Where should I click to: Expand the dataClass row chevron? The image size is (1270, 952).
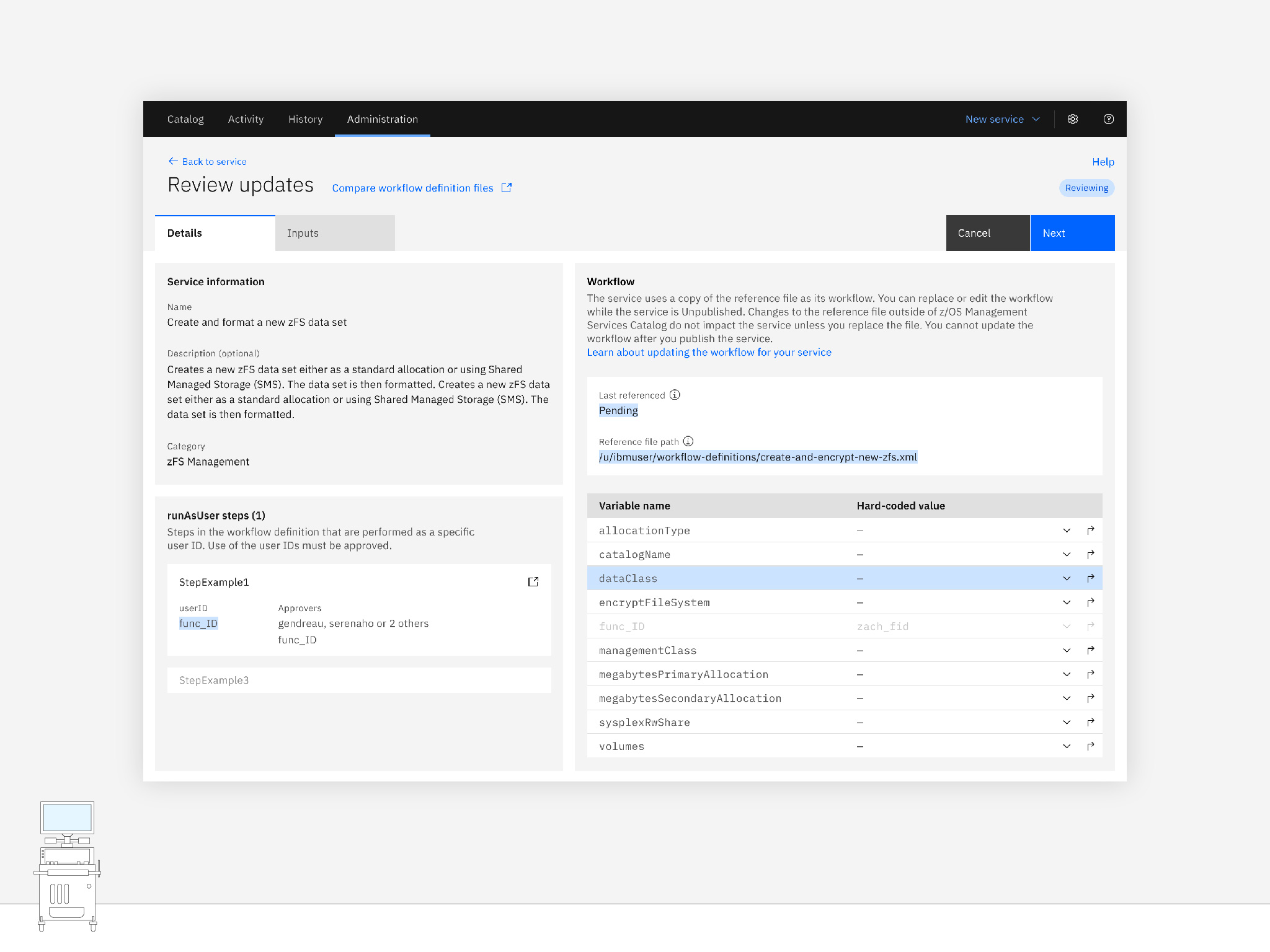coord(1067,578)
